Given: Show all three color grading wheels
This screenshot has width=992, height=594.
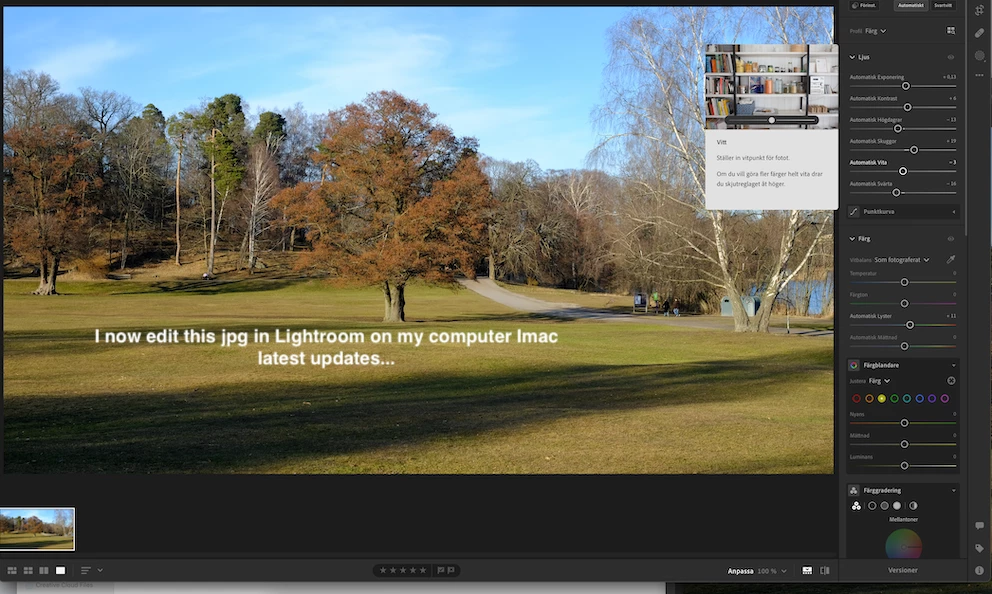Looking at the screenshot, I should [x=856, y=505].
